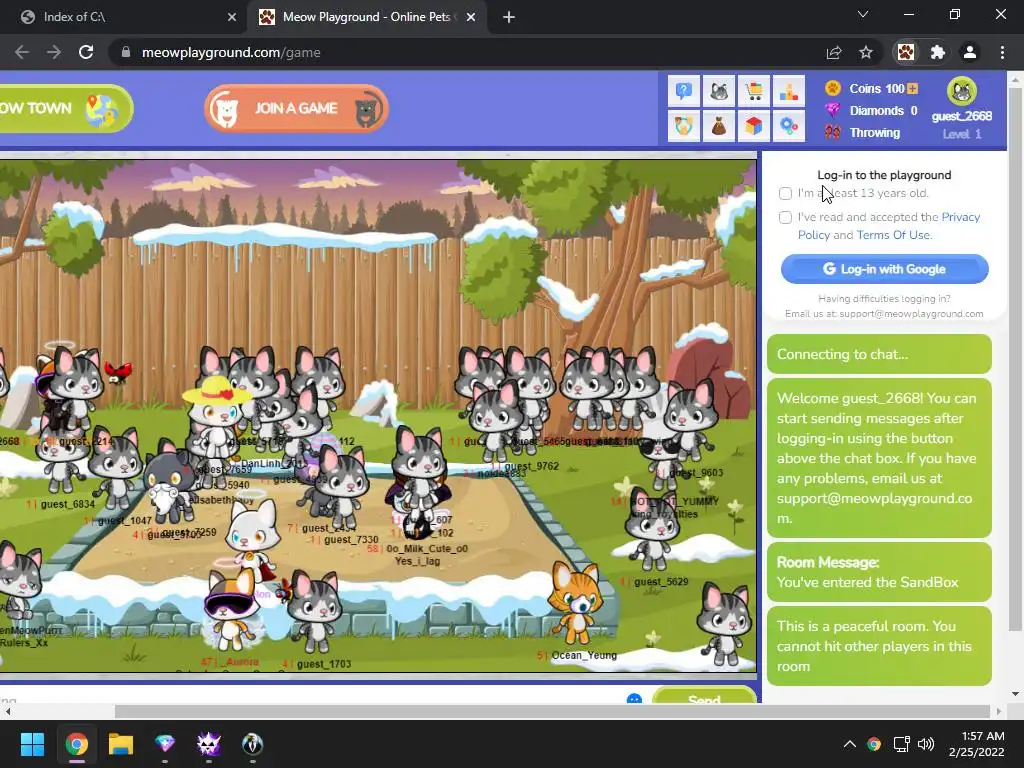Open the leaderboard podium icon
Screen dimensions: 1024x768
789,91
